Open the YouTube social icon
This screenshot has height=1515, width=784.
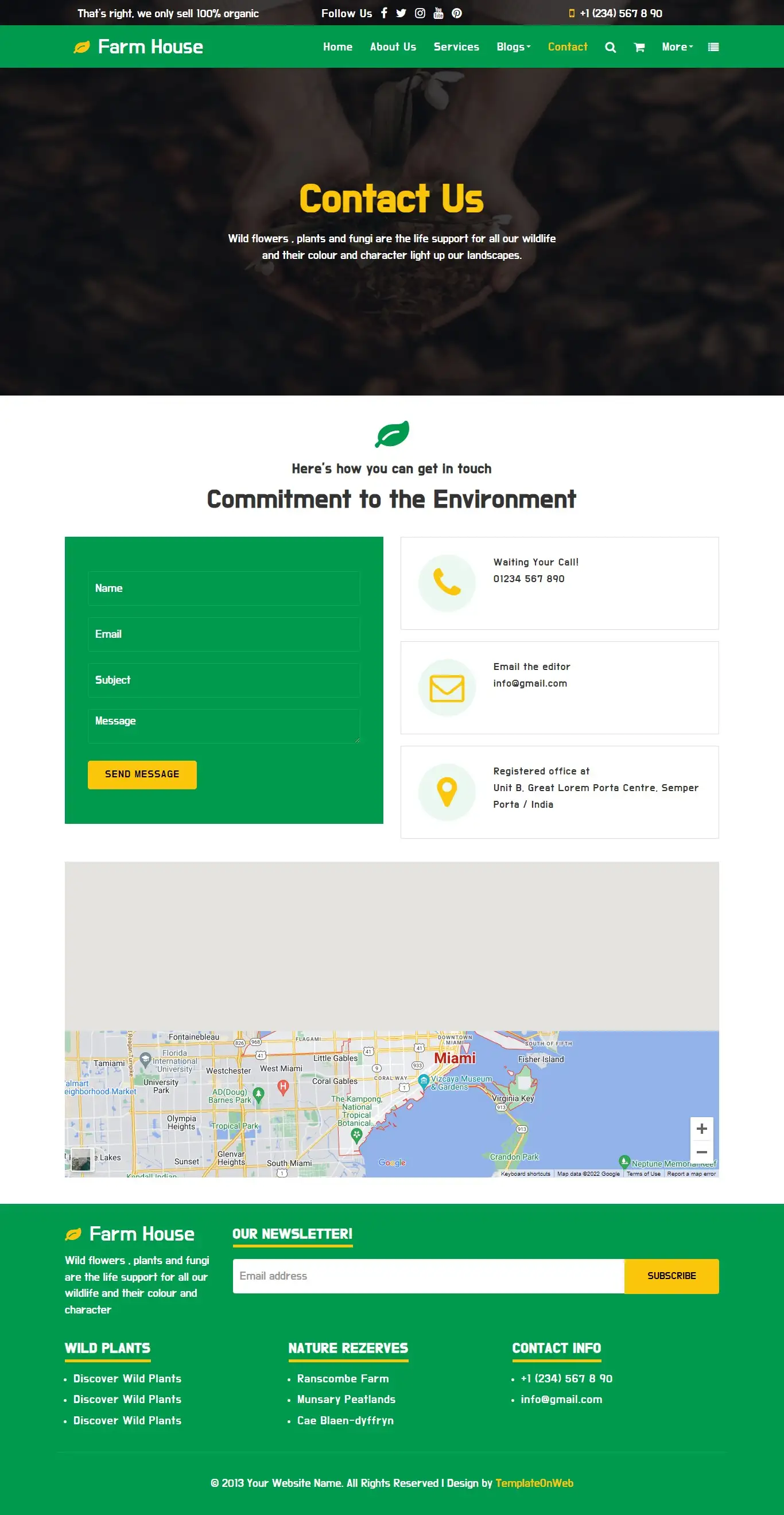click(x=438, y=13)
